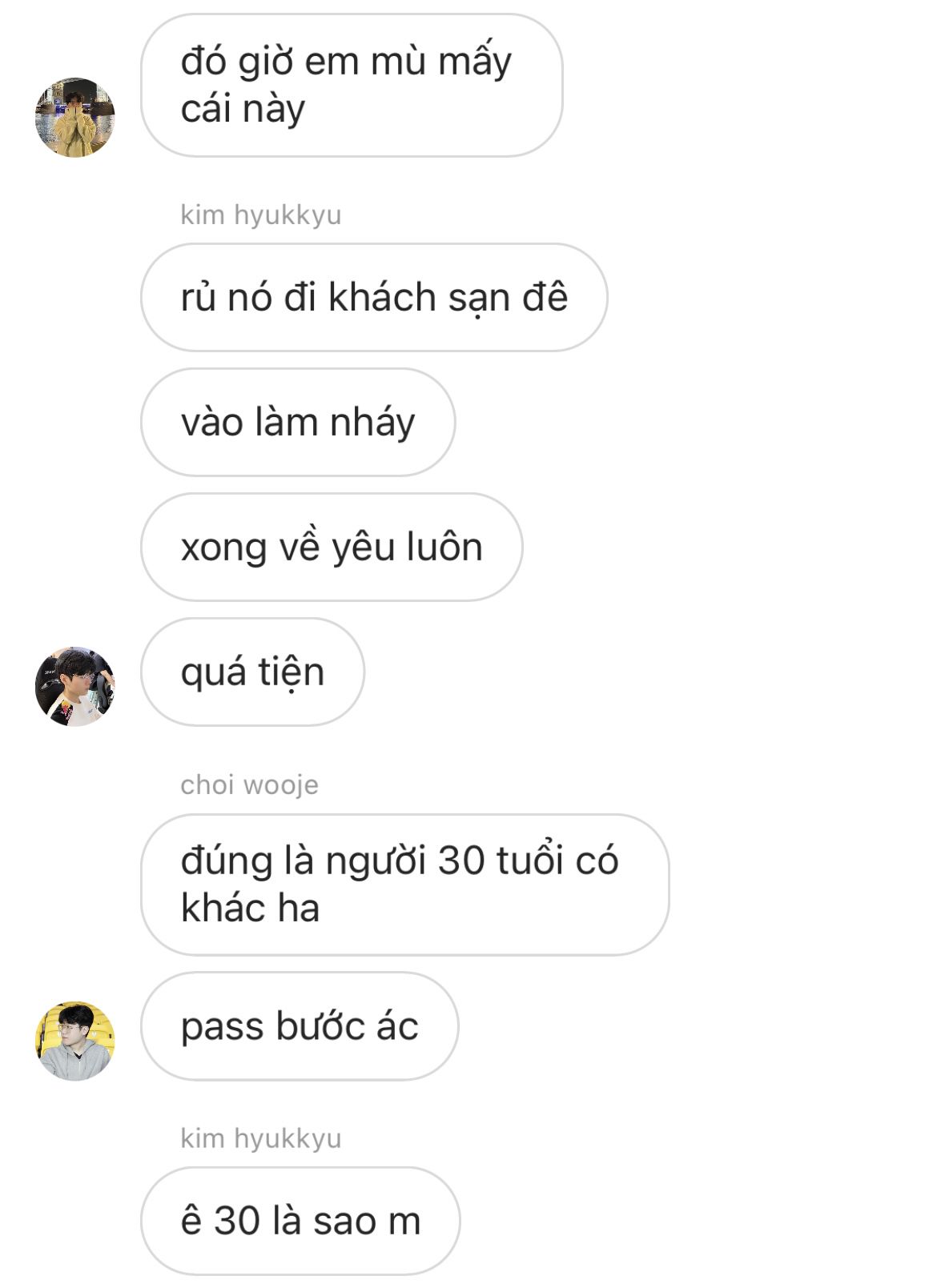Tap the 'rủ nó đi khách sạn đê' bubble
The image size is (937, 1288).
coord(374,297)
